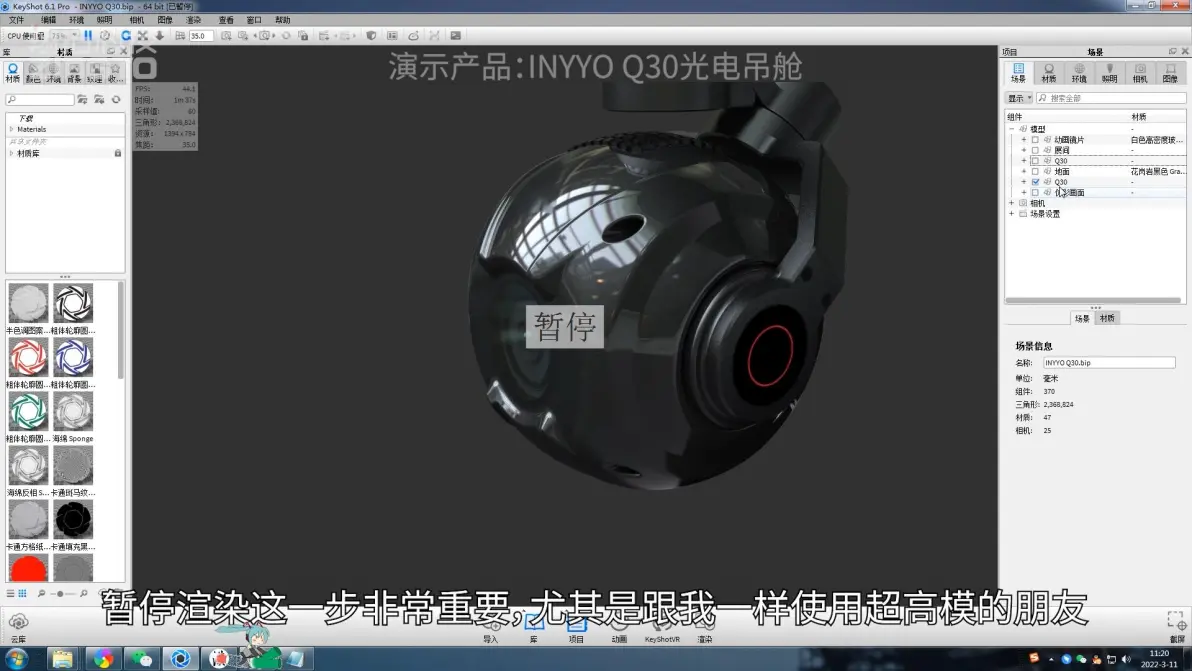Image resolution: width=1192 pixels, height=671 pixels.
Task: Click the refresh icon beside library search
Action: [x=116, y=100]
